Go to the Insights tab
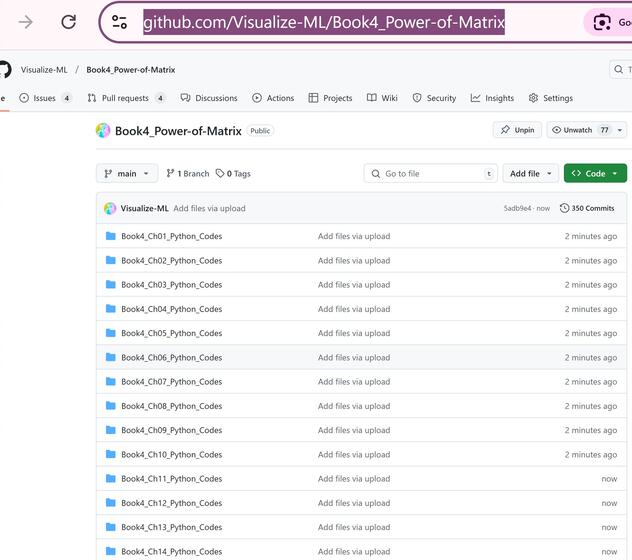 492,98
